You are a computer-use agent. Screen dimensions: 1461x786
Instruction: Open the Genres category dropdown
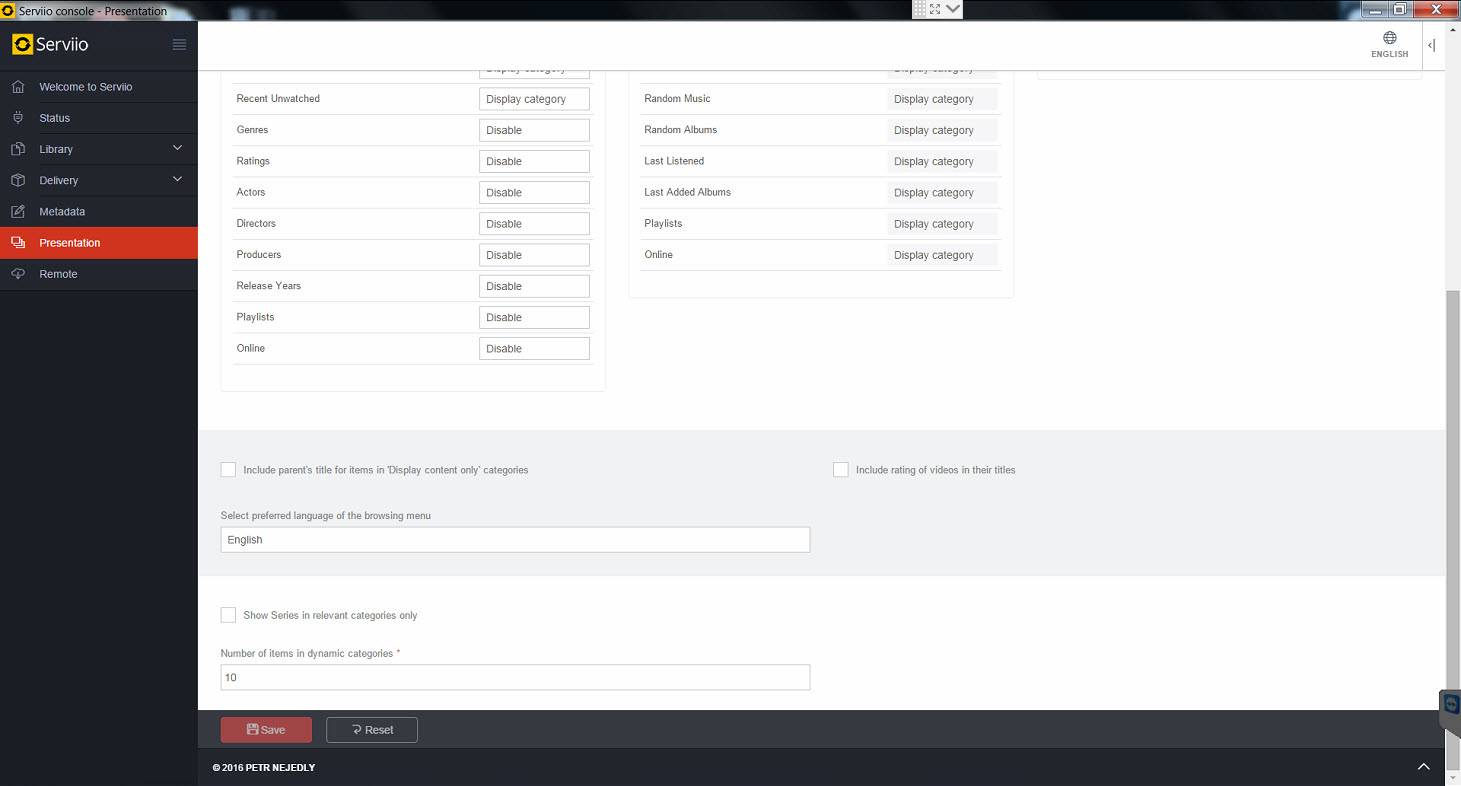point(534,130)
